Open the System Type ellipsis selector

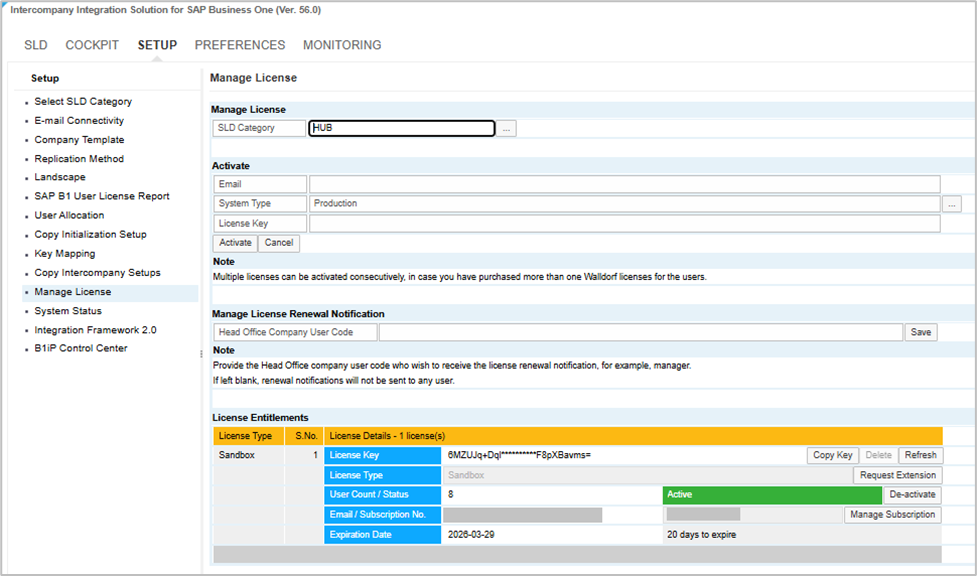[951, 204]
